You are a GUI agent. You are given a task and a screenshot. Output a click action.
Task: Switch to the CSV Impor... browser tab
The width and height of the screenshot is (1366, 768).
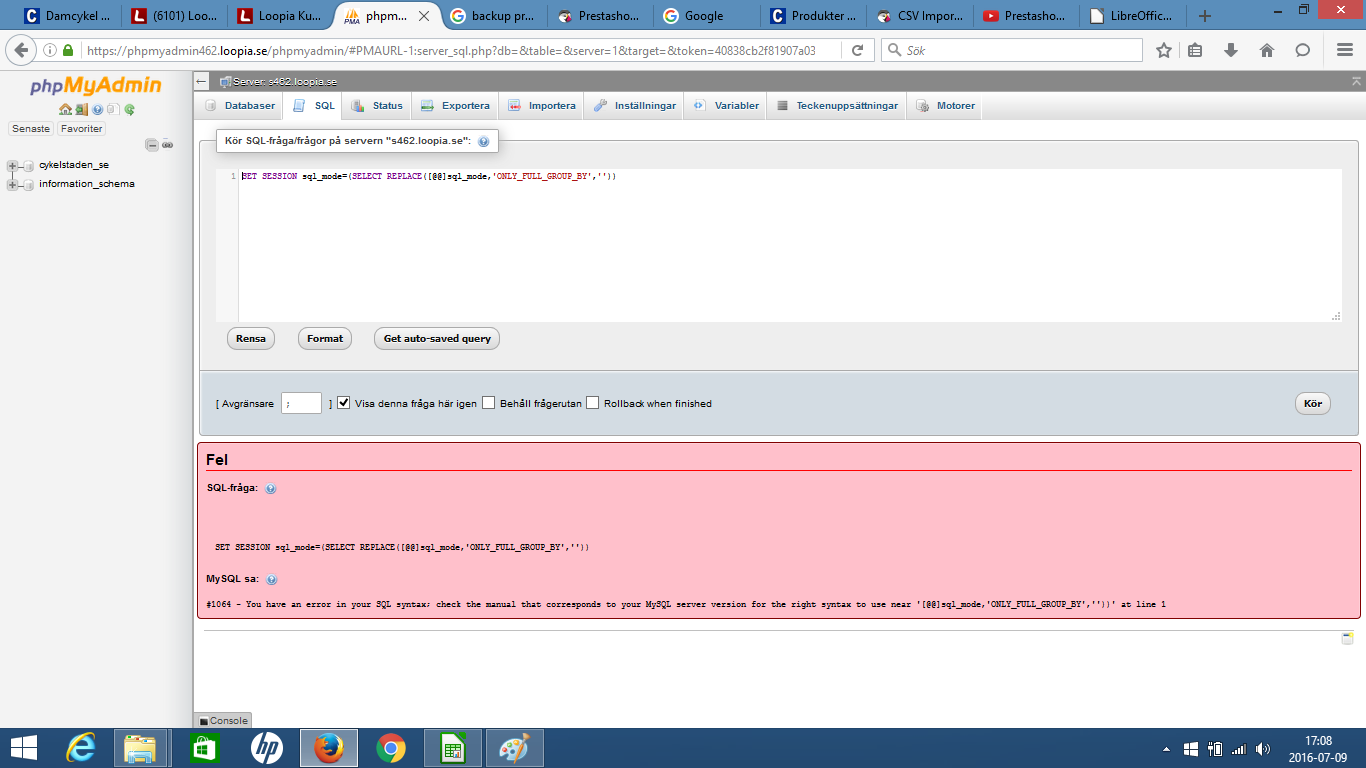921,16
